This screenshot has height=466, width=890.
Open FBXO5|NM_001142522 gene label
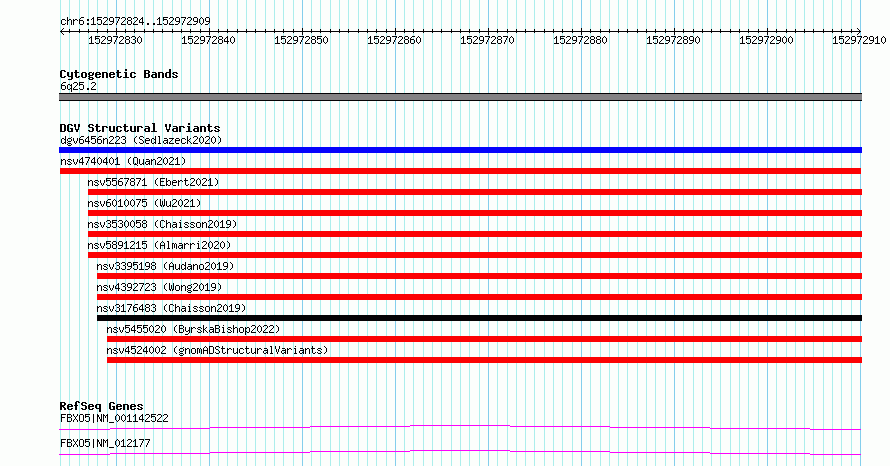coord(114,418)
